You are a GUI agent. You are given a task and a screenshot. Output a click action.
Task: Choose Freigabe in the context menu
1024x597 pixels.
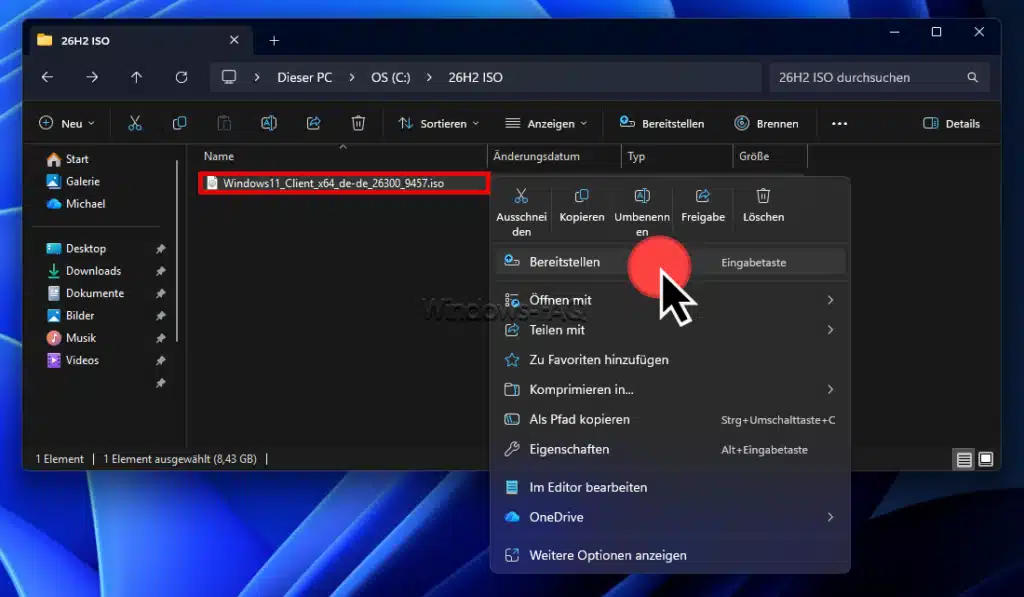pos(703,206)
